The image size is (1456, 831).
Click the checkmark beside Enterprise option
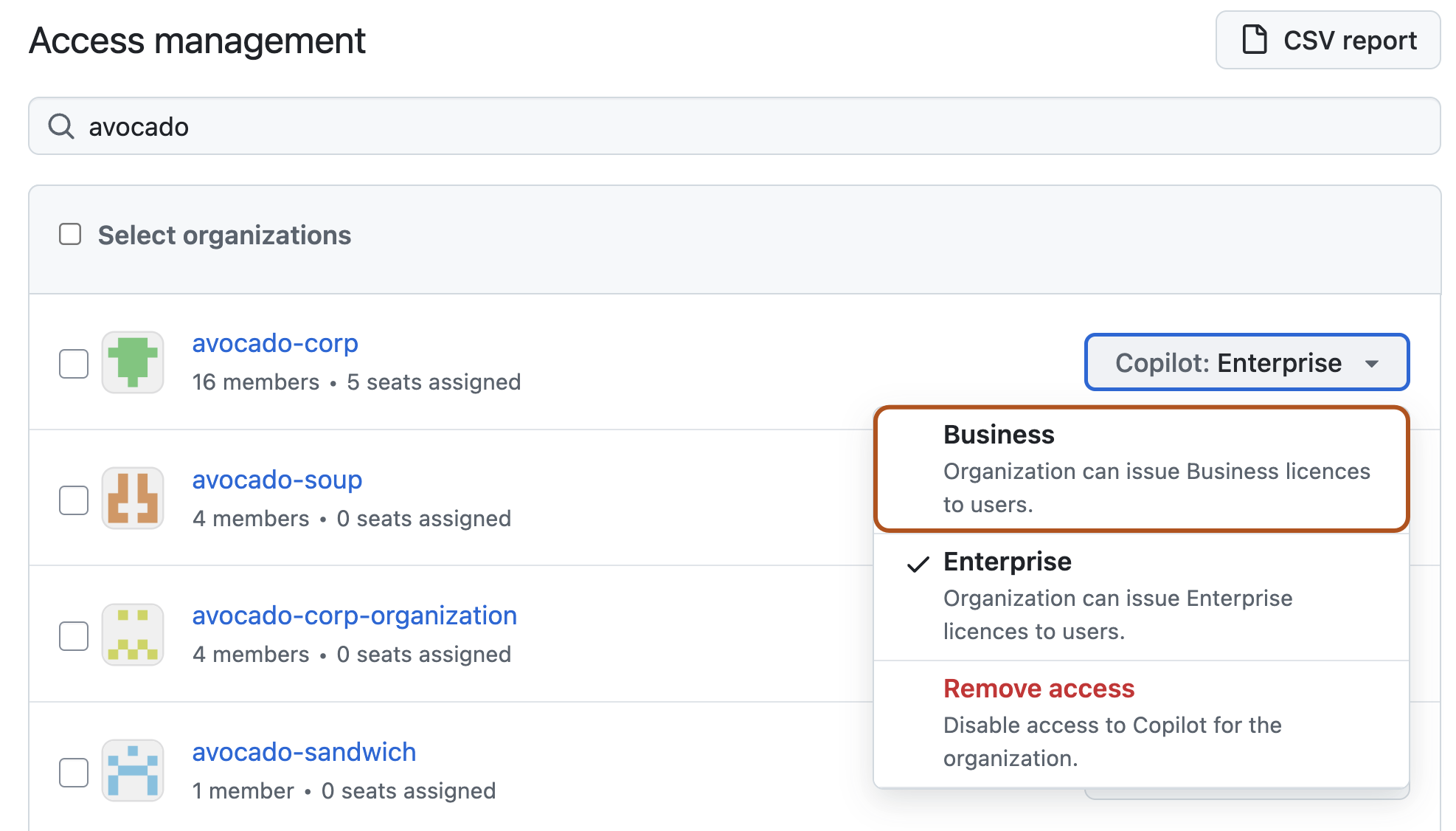[x=918, y=565]
